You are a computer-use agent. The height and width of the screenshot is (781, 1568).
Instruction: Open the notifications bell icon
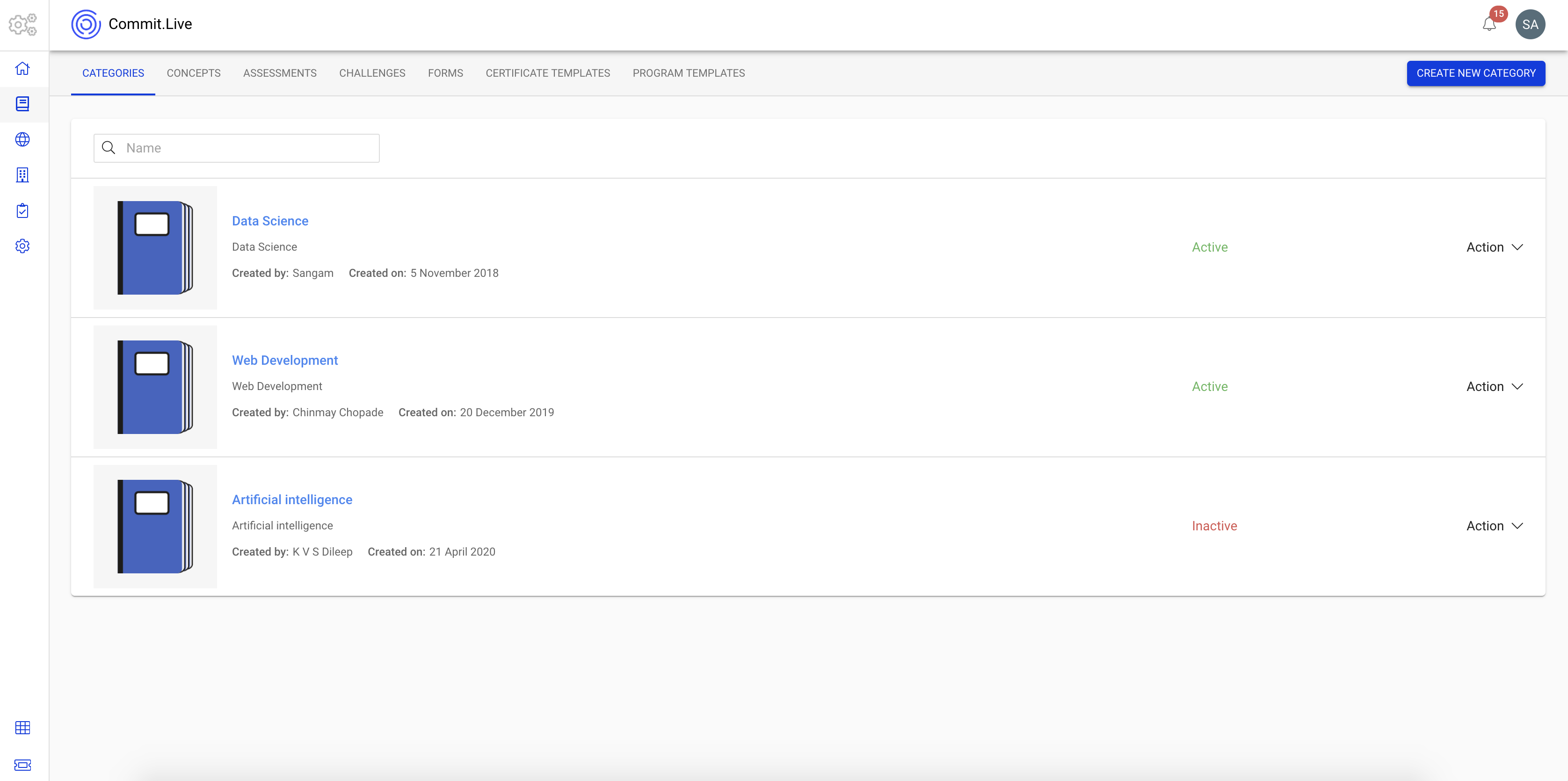tap(1489, 24)
